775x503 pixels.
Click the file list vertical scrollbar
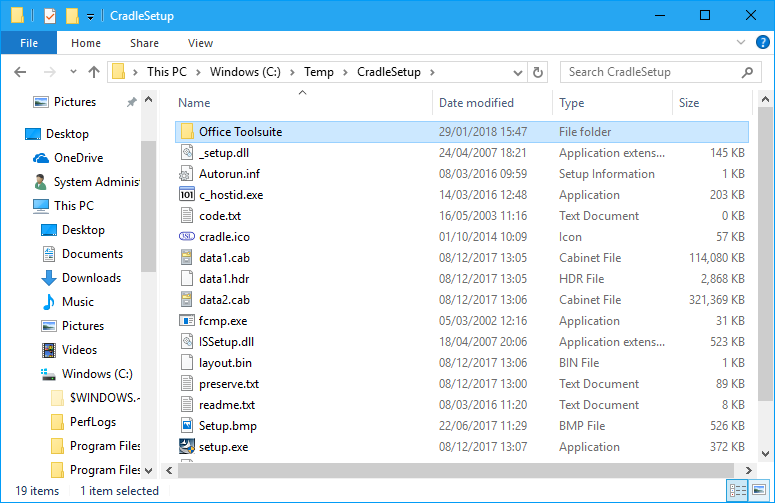tap(765, 254)
